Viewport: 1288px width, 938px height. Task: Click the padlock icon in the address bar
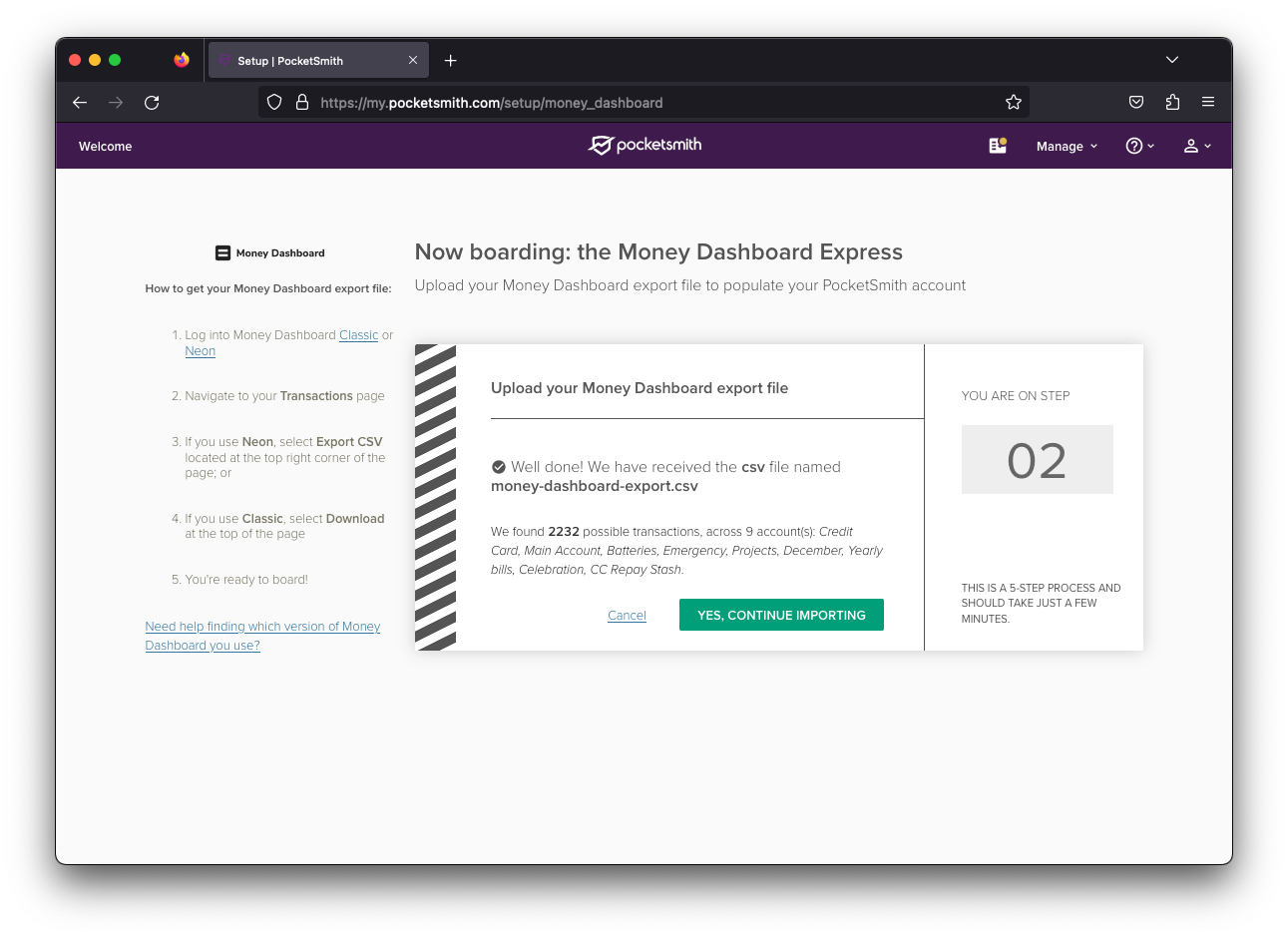(302, 102)
